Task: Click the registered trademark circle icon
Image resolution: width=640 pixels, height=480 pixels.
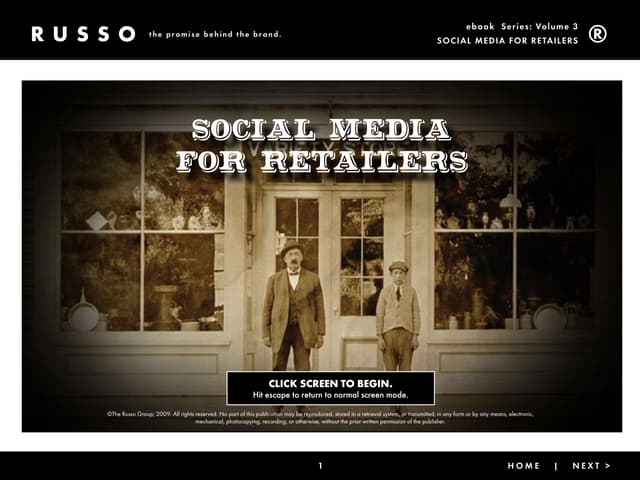Action: pos(598,33)
